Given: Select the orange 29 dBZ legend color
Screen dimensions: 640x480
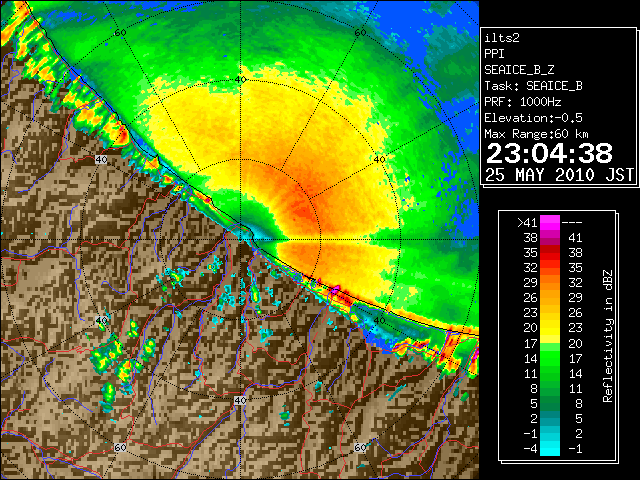Looking at the screenshot, I should [550, 282].
